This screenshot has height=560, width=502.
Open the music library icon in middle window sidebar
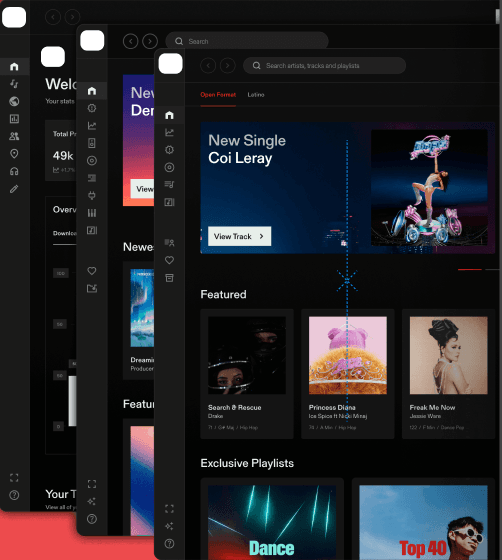[x=92, y=230]
